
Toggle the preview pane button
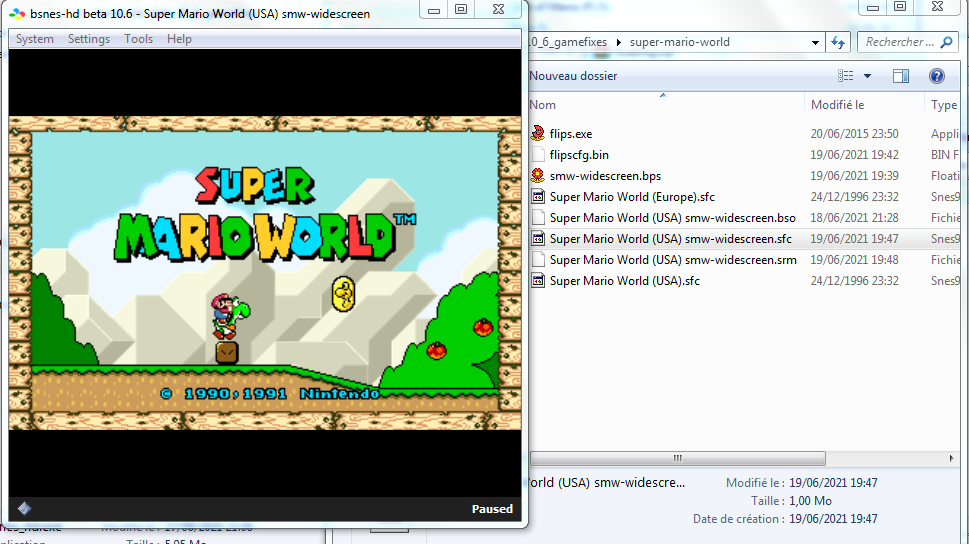click(x=901, y=76)
